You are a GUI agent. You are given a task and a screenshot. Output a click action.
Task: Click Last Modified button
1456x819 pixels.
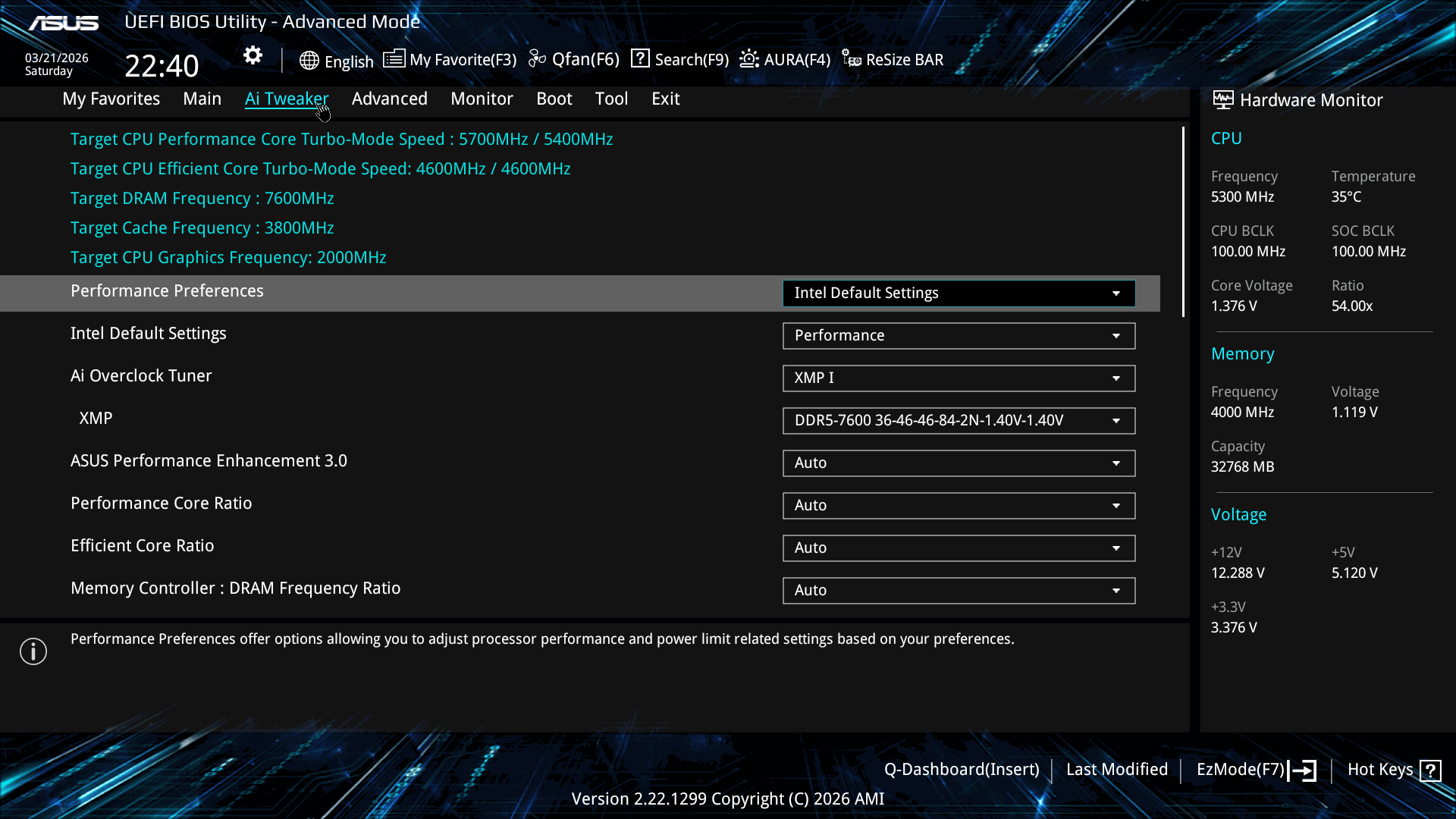tap(1116, 770)
